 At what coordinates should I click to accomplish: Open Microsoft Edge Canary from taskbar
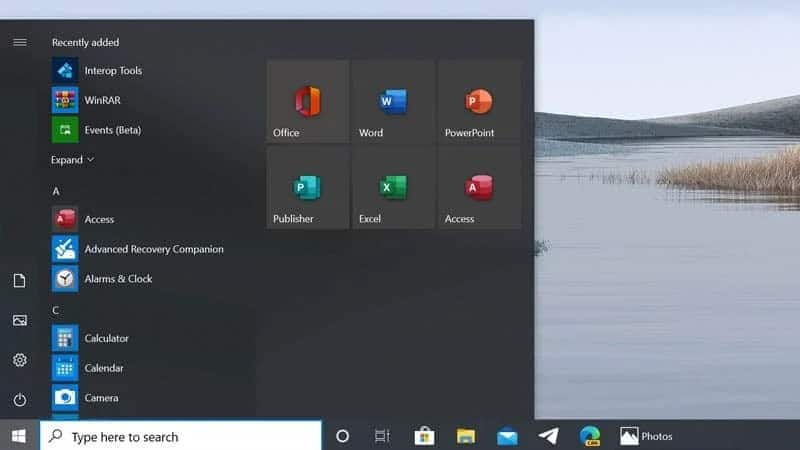(590, 436)
